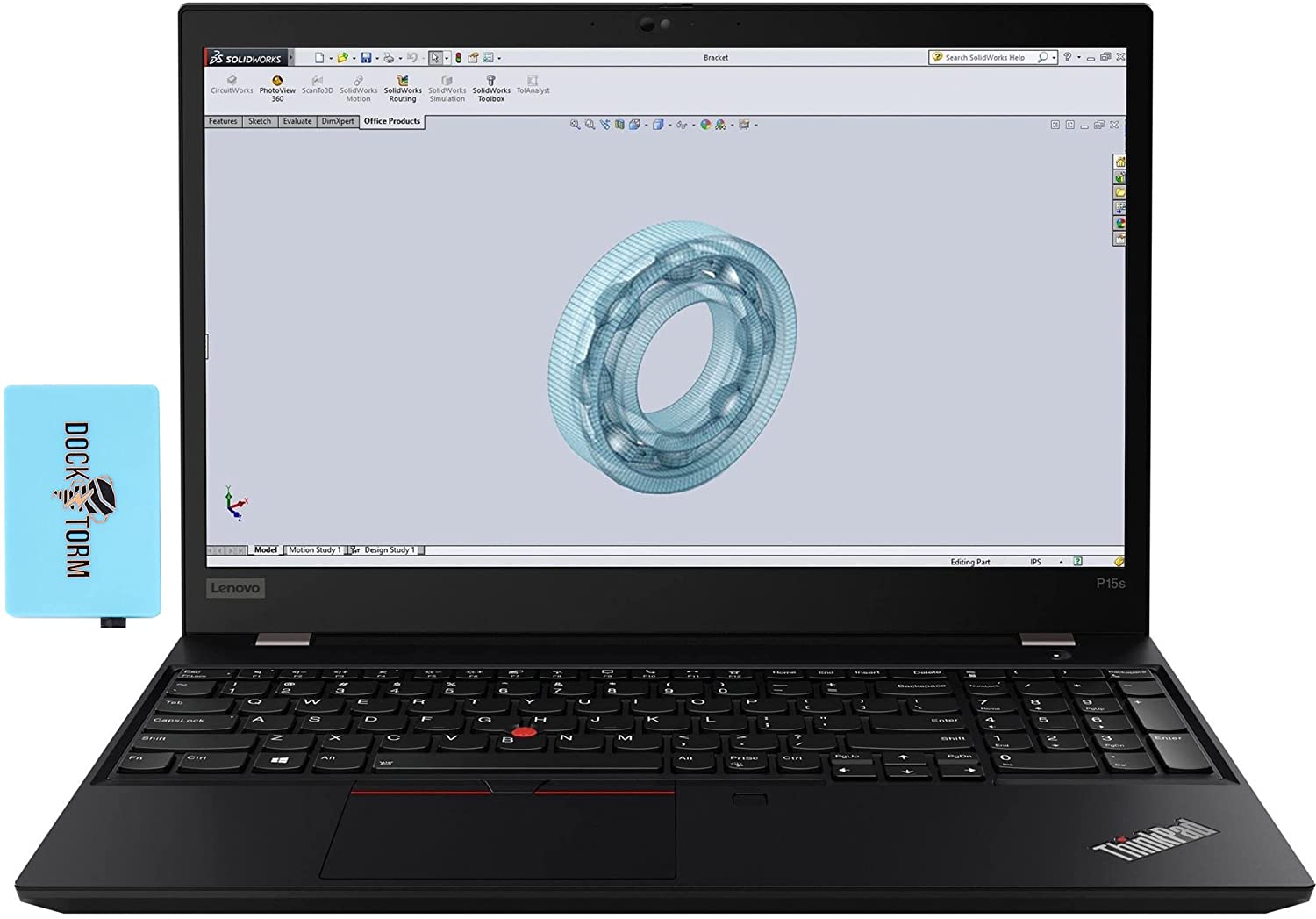This screenshot has height=919, width=1316.
Task: Switch to the Sketch tab
Action: pyautogui.click(x=260, y=121)
